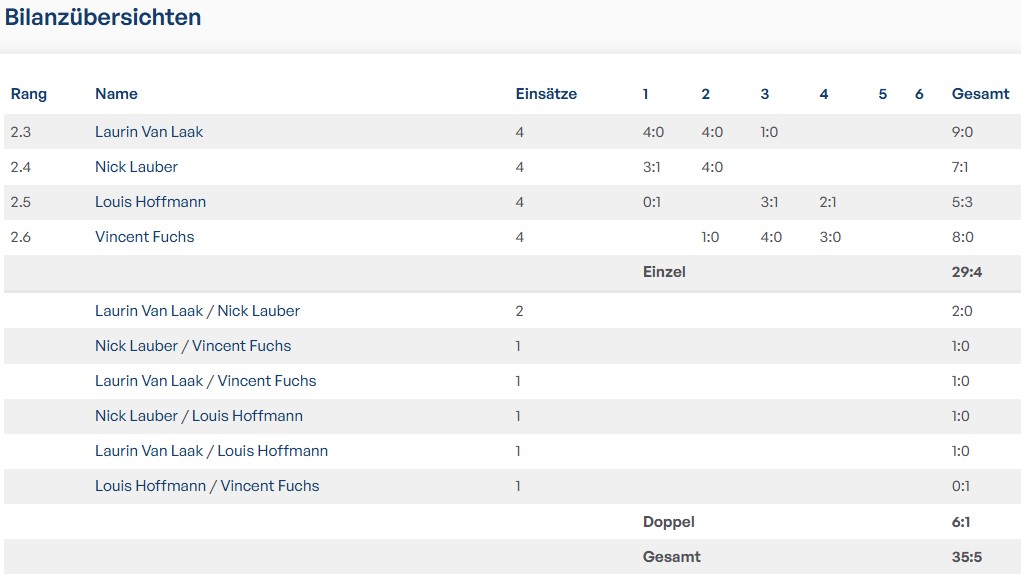1021x574 pixels.
Task: Open doubles pair Laurin Van Laak / Louis Hoffmann
Action: point(211,451)
